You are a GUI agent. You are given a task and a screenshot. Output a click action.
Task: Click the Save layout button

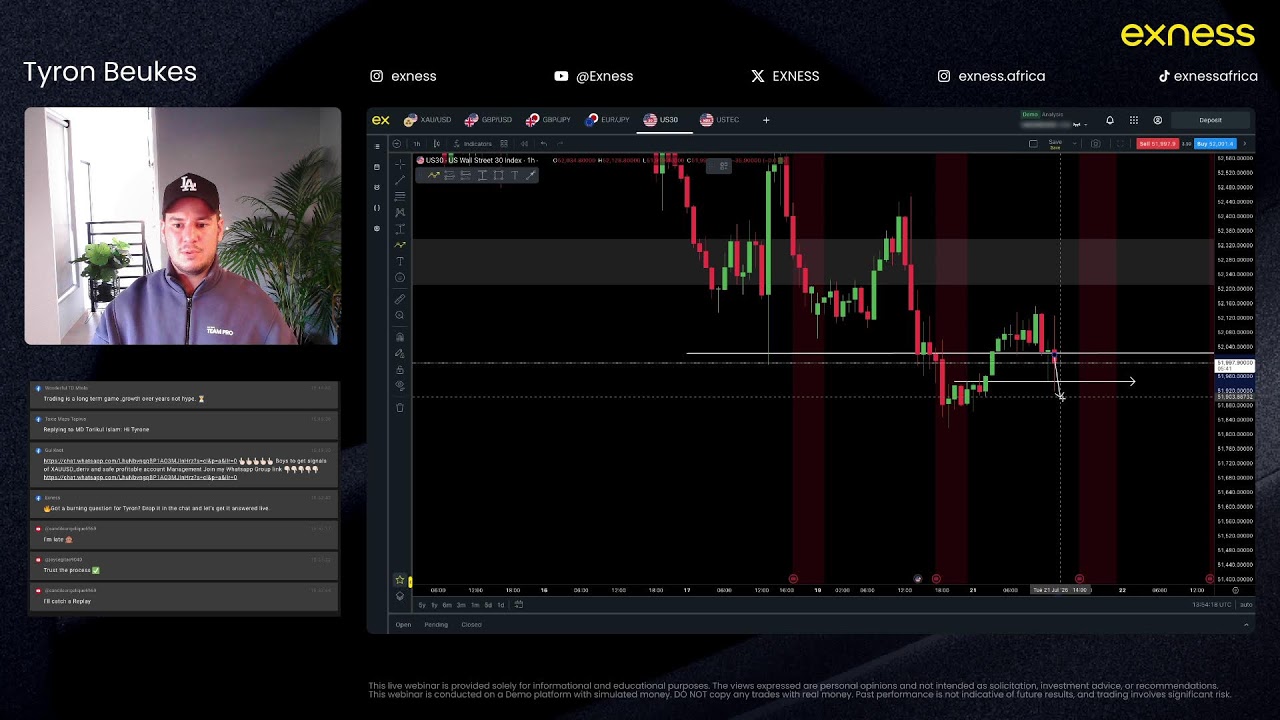click(x=1055, y=144)
